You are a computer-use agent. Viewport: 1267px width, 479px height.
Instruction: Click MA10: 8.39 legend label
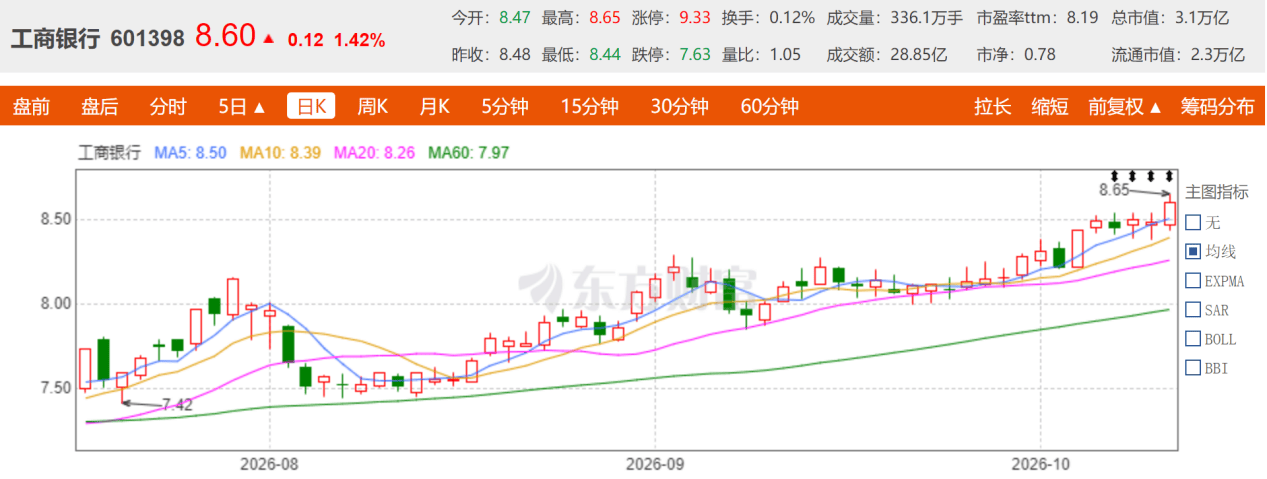(280, 153)
